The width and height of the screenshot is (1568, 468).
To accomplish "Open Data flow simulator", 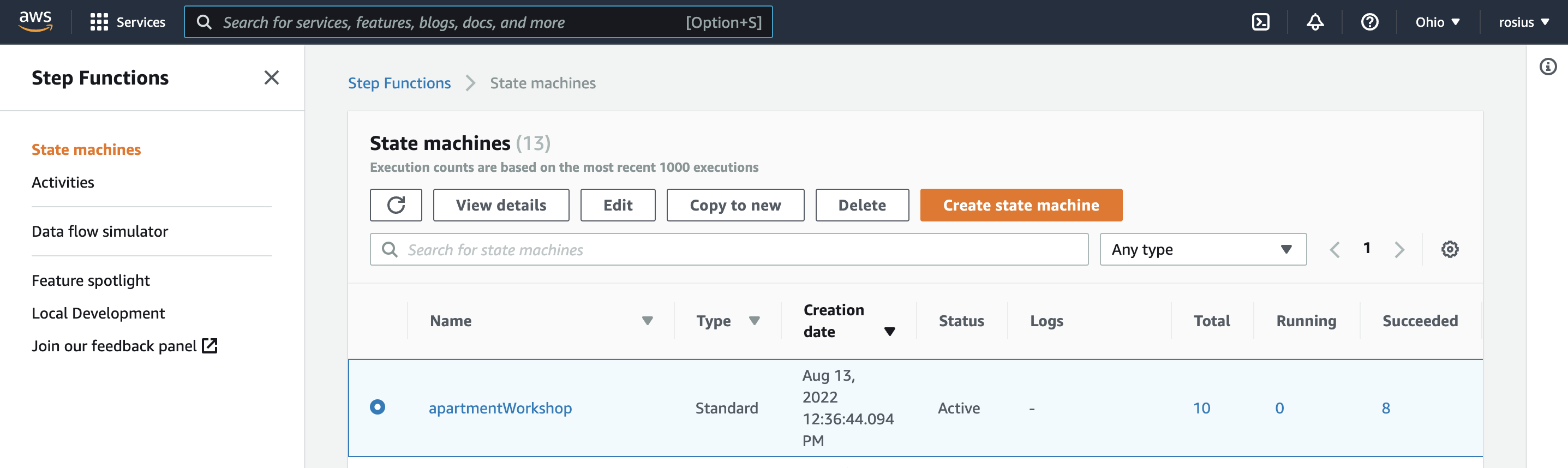I will click(100, 231).
